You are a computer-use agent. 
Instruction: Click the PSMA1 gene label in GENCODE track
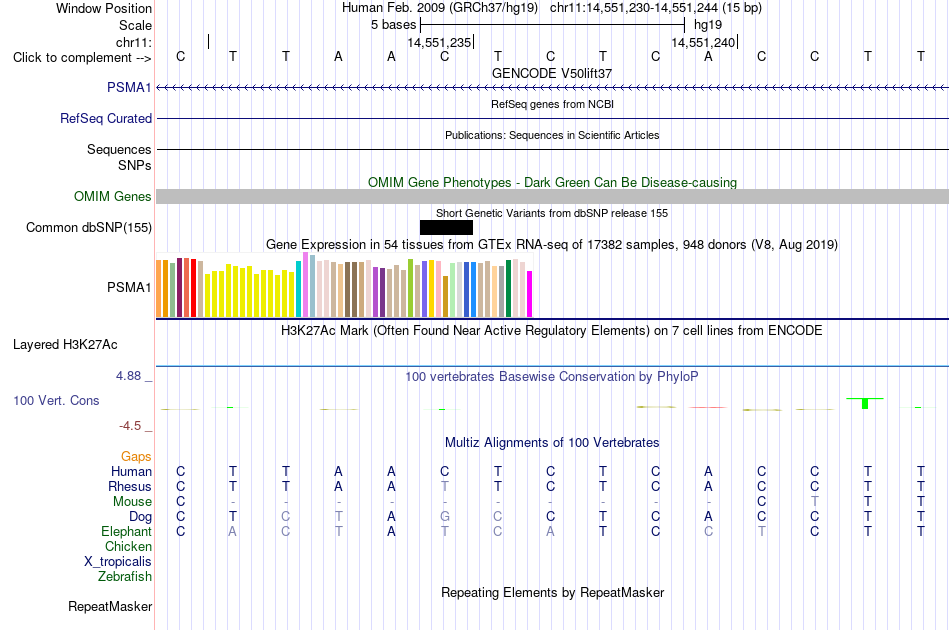[129, 87]
